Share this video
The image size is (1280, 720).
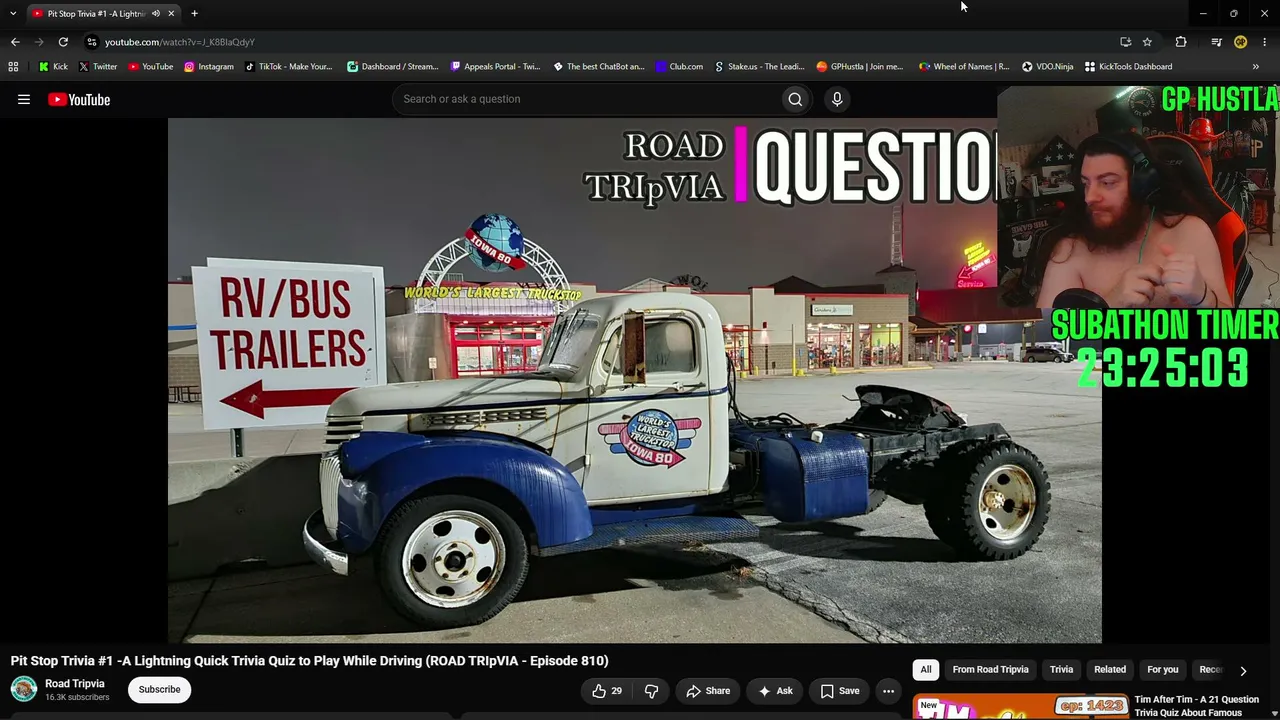coord(708,691)
